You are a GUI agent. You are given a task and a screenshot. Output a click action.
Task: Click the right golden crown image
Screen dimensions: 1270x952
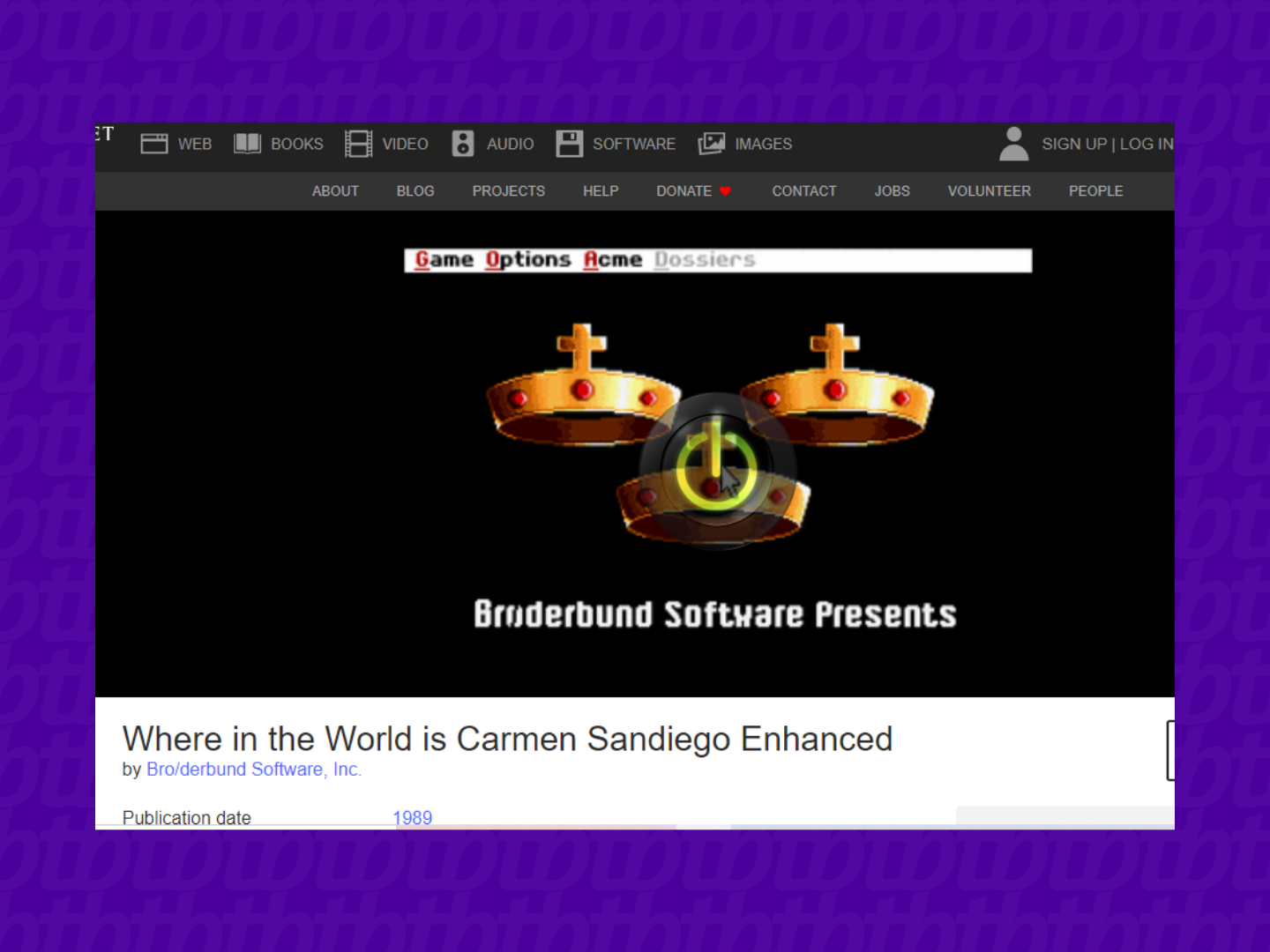point(836,384)
